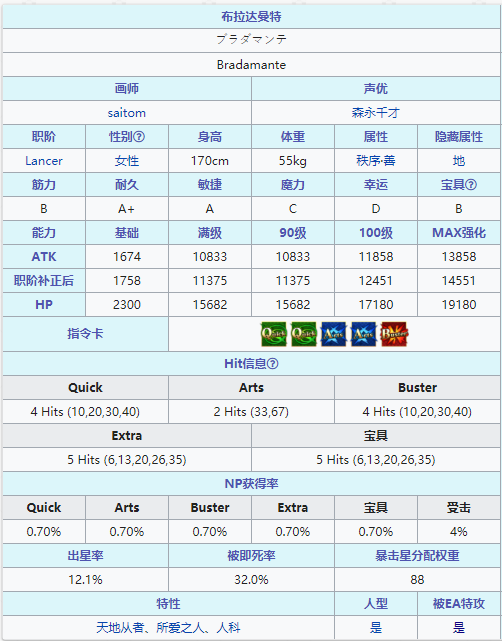This screenshot has width=502, height=641.
Task: Click the Japanese name ブラダマンテ
Action: pyautogui.click(x=251, y=40)
